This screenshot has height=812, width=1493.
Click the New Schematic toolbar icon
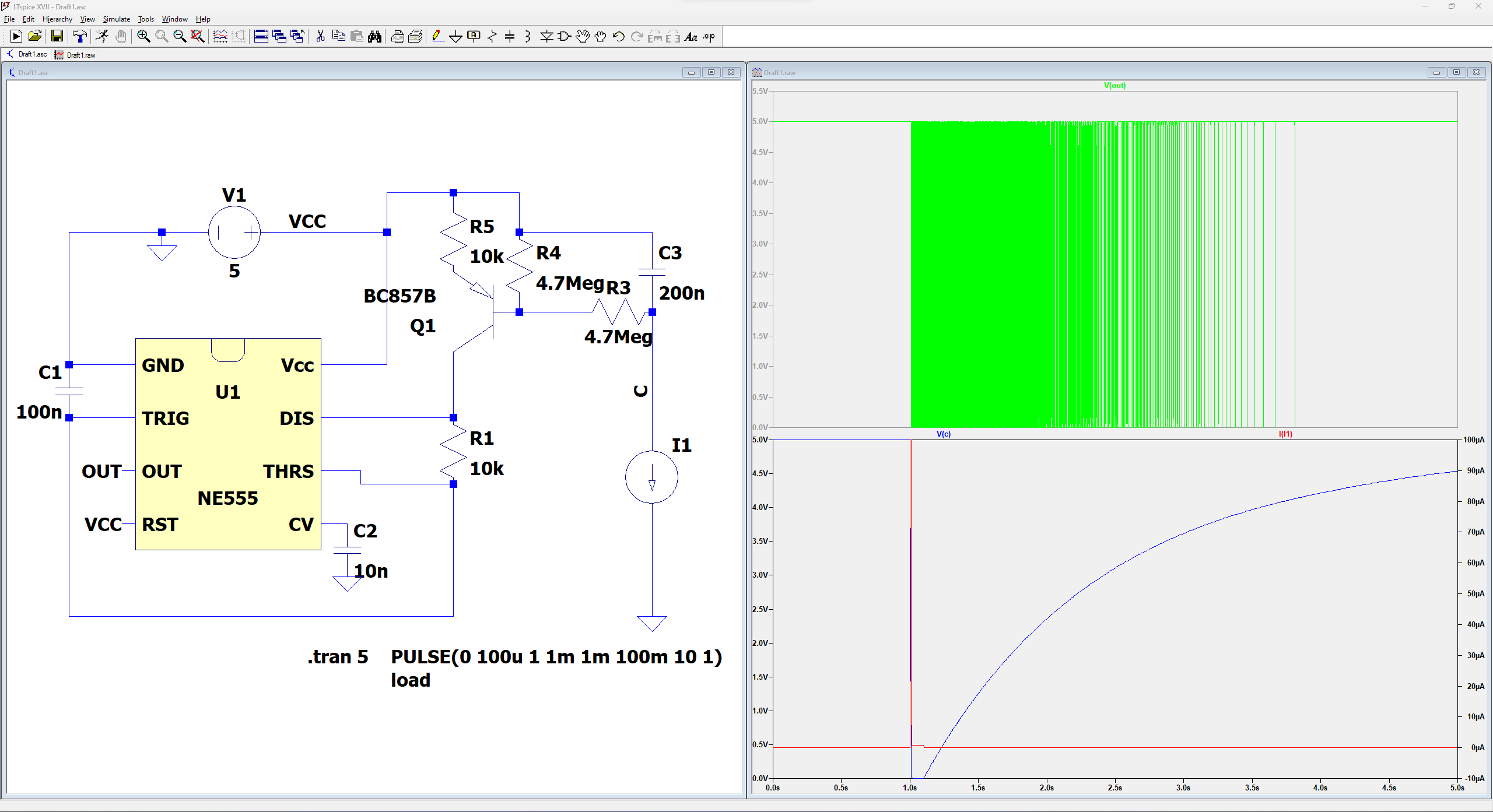pyautogui.click(x=16, y=36)
